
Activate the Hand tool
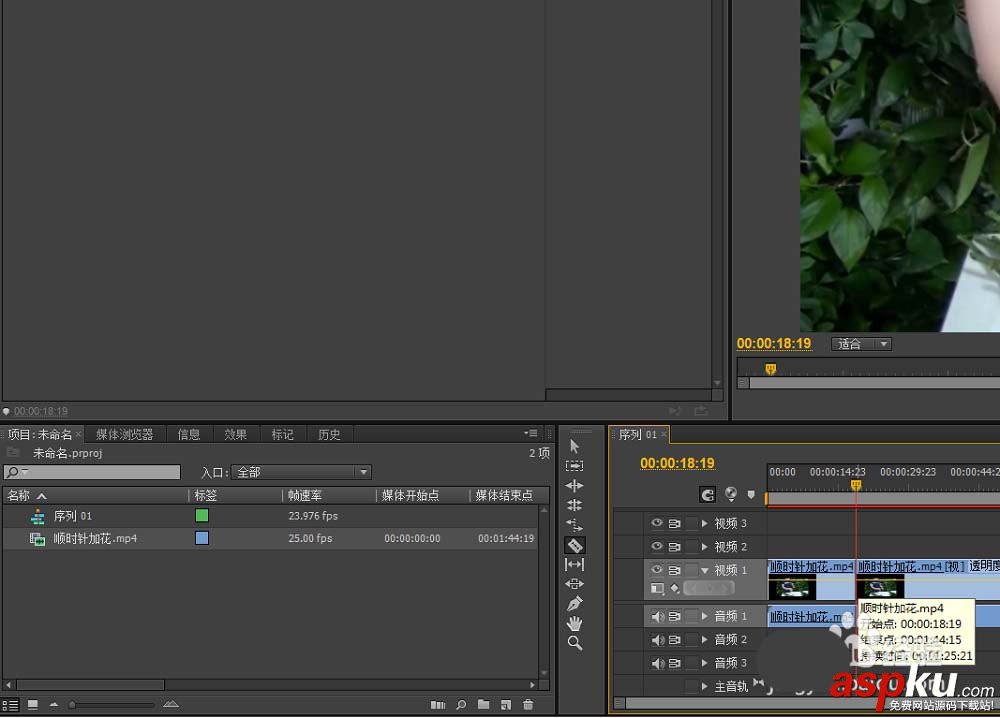[575, 624]
